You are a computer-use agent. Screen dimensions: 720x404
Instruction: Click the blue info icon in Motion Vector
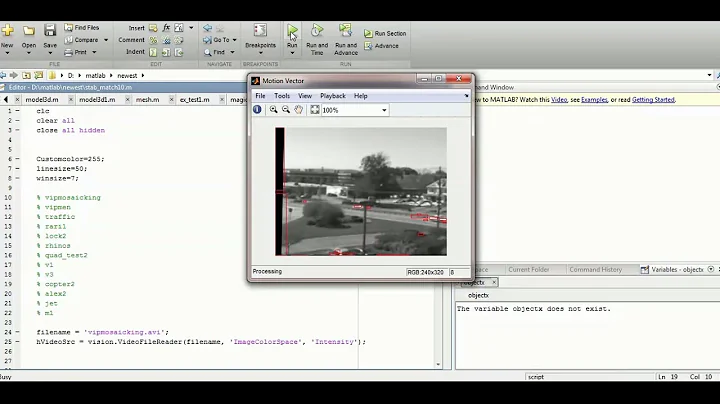pos(257,110)
